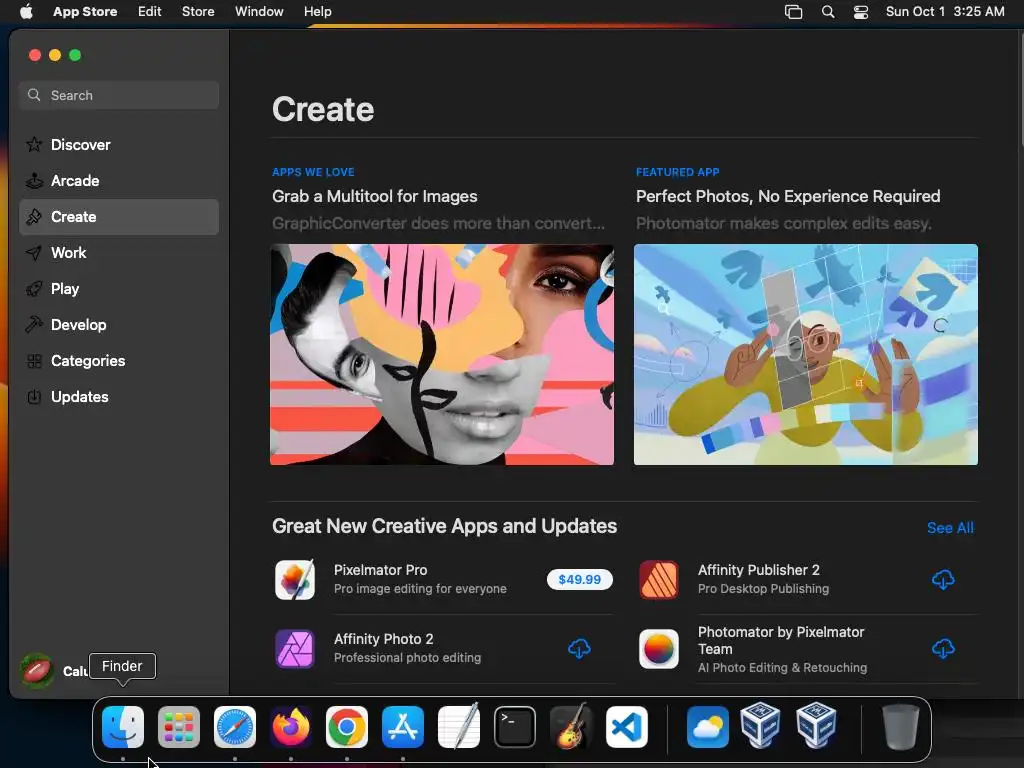Click the window's vertical scrollbar

click(x=1021, y=89)
